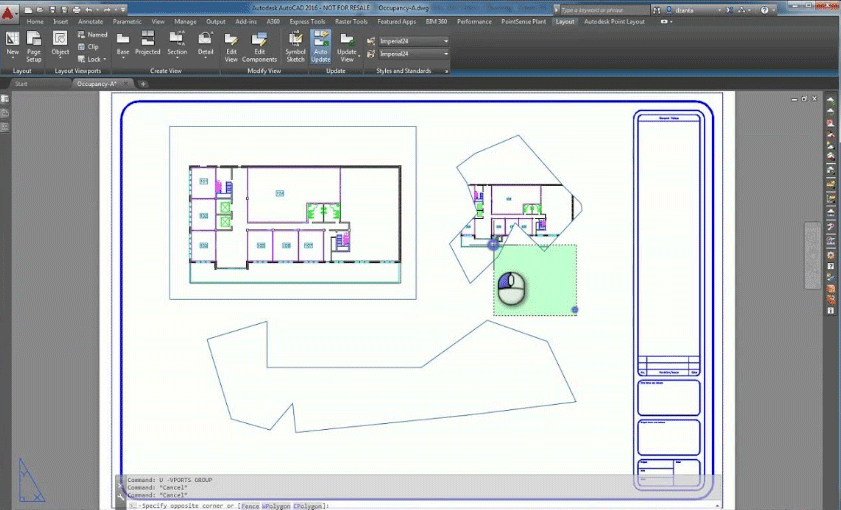Click the Object viewport tool

[x=60, y=44]
